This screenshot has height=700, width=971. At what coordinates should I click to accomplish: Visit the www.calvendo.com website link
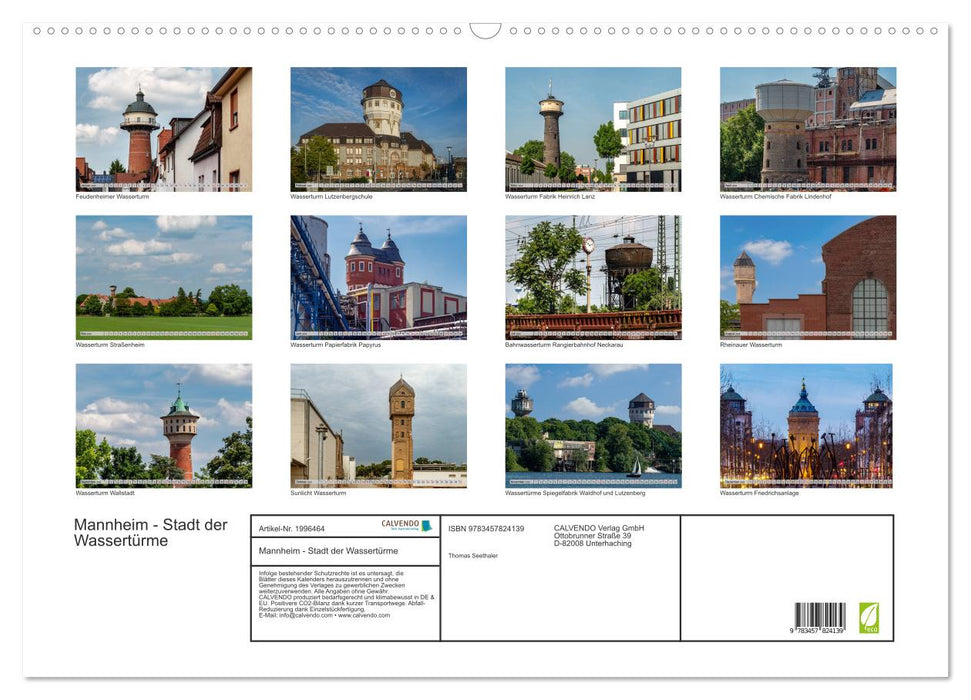366,616
